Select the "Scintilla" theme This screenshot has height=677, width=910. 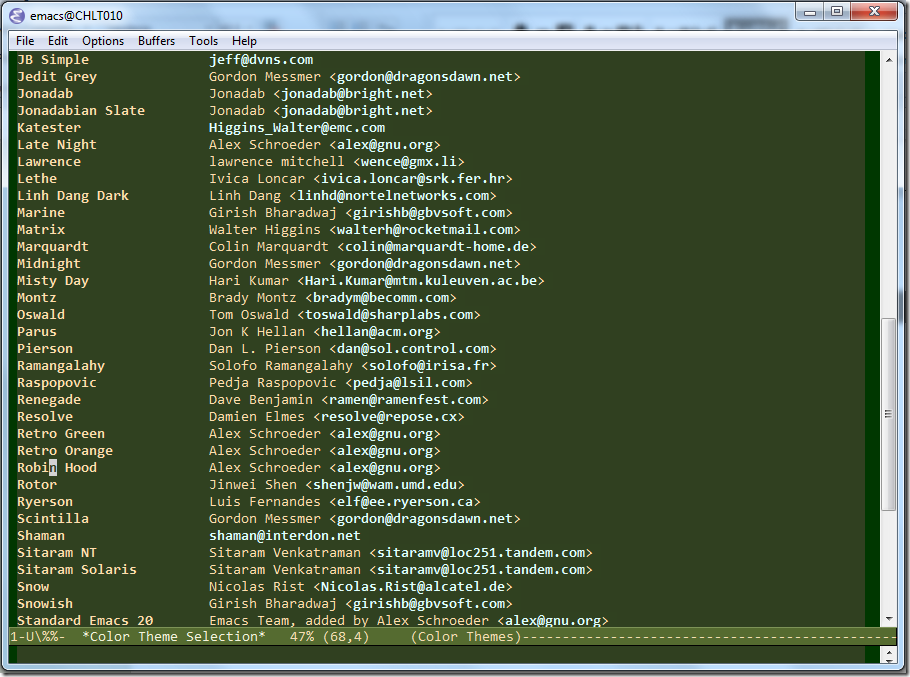[53, 519]
